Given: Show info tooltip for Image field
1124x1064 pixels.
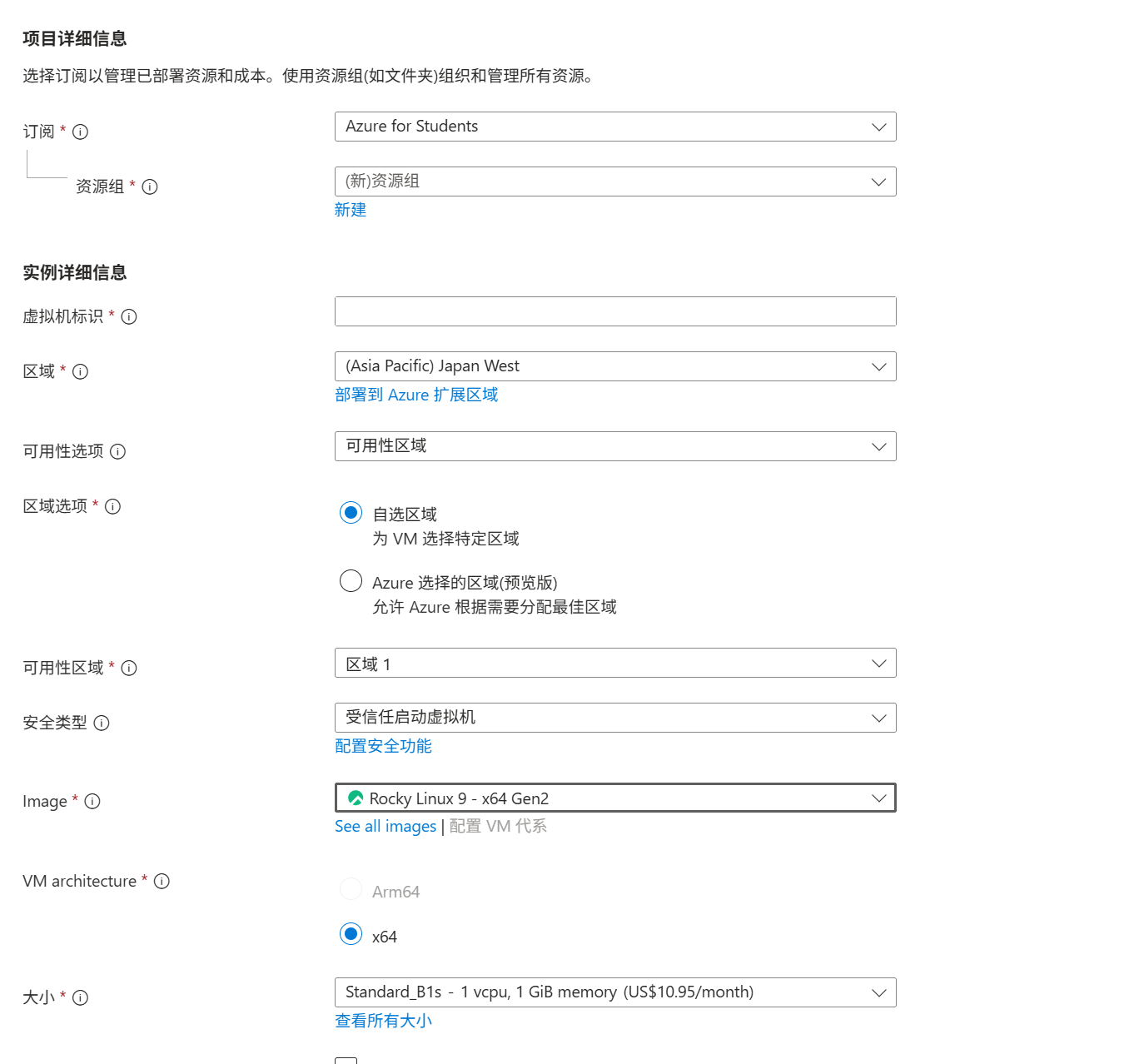Looking at the screenshot, I should (x=92, y=801).
